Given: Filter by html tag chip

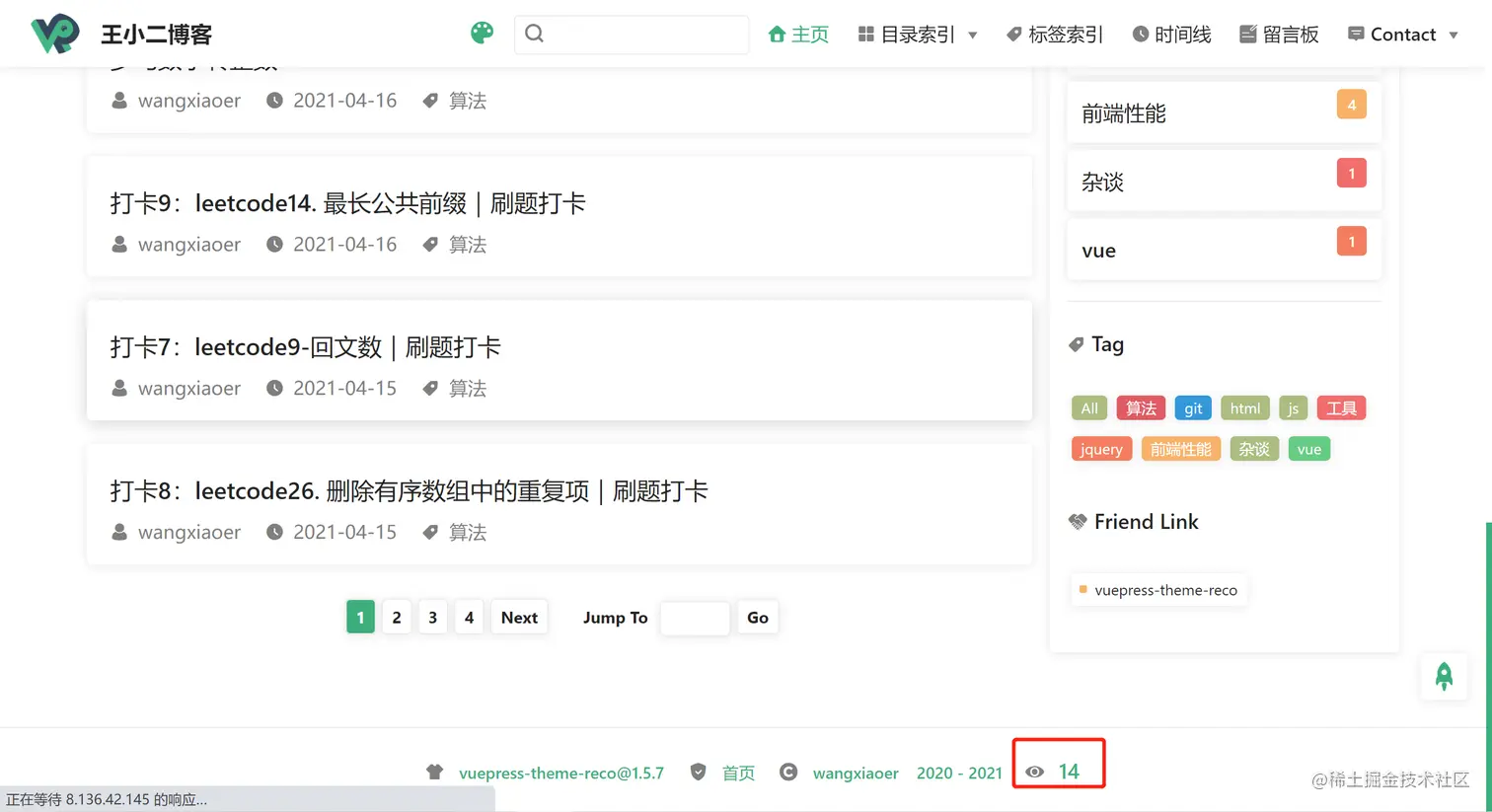Looking at the screenshot, I should (x=1245, y=408).
